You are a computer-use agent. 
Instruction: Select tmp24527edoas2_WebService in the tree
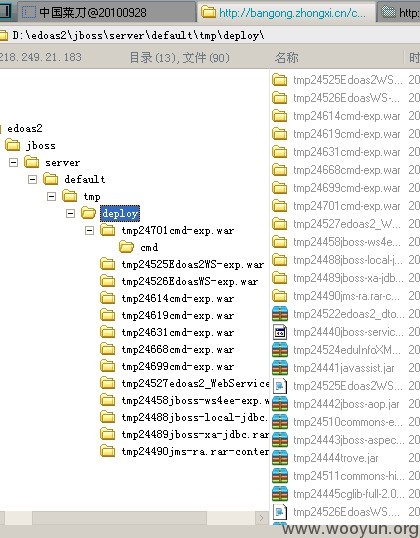pyautogui.click(x=195, y=383)
